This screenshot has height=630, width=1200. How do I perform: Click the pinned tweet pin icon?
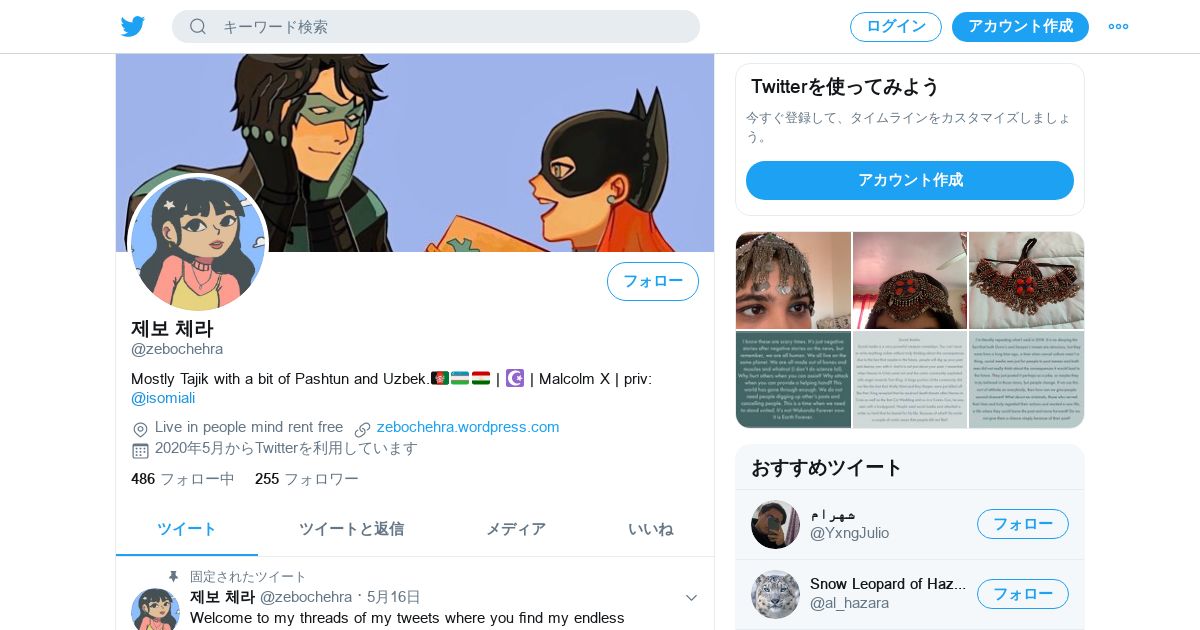(x=174, y=577)
